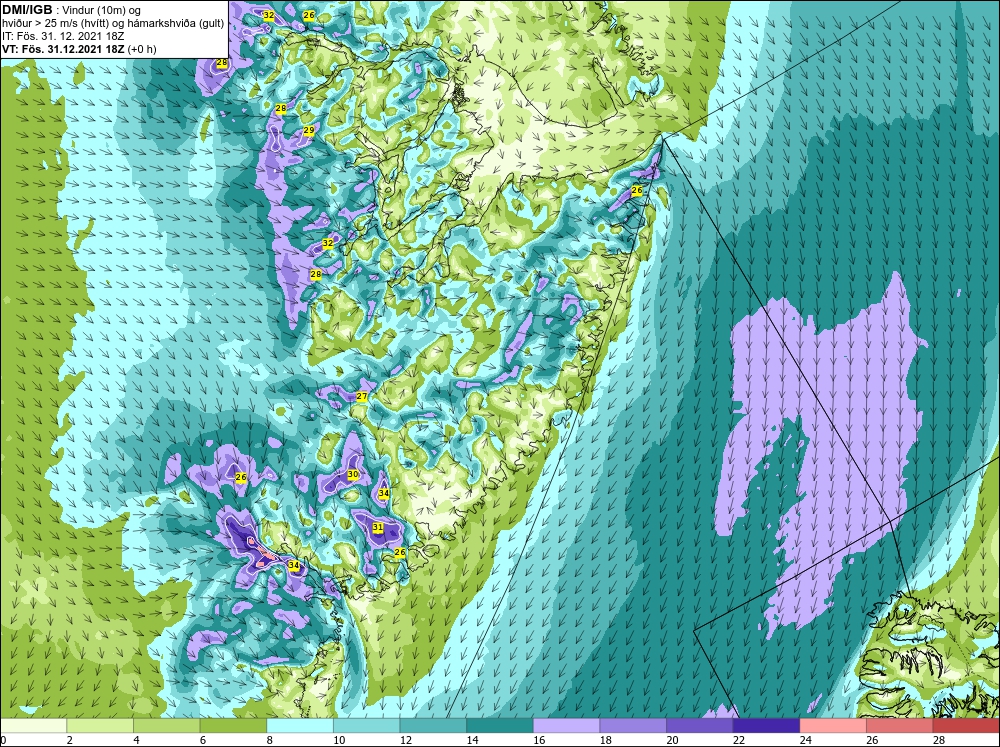1000x747 pixels.
Task: Pick the 14–16 m/s dark teal legend swatch
Action: 500,725
